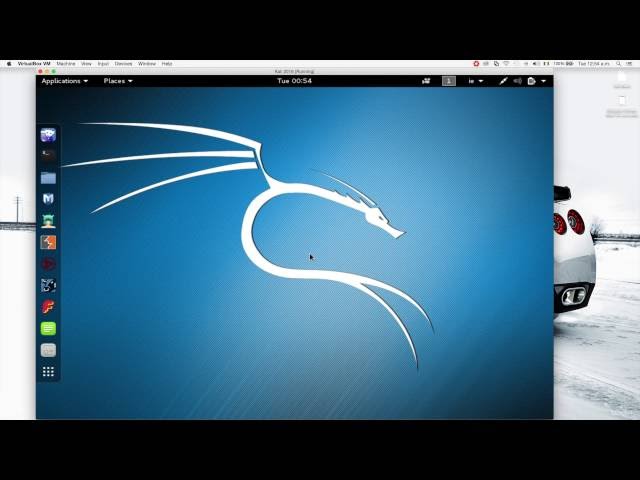Open BeEF XSS framework dock icon
This screenshot has height=480, width=640.
(x=48, y=285)
